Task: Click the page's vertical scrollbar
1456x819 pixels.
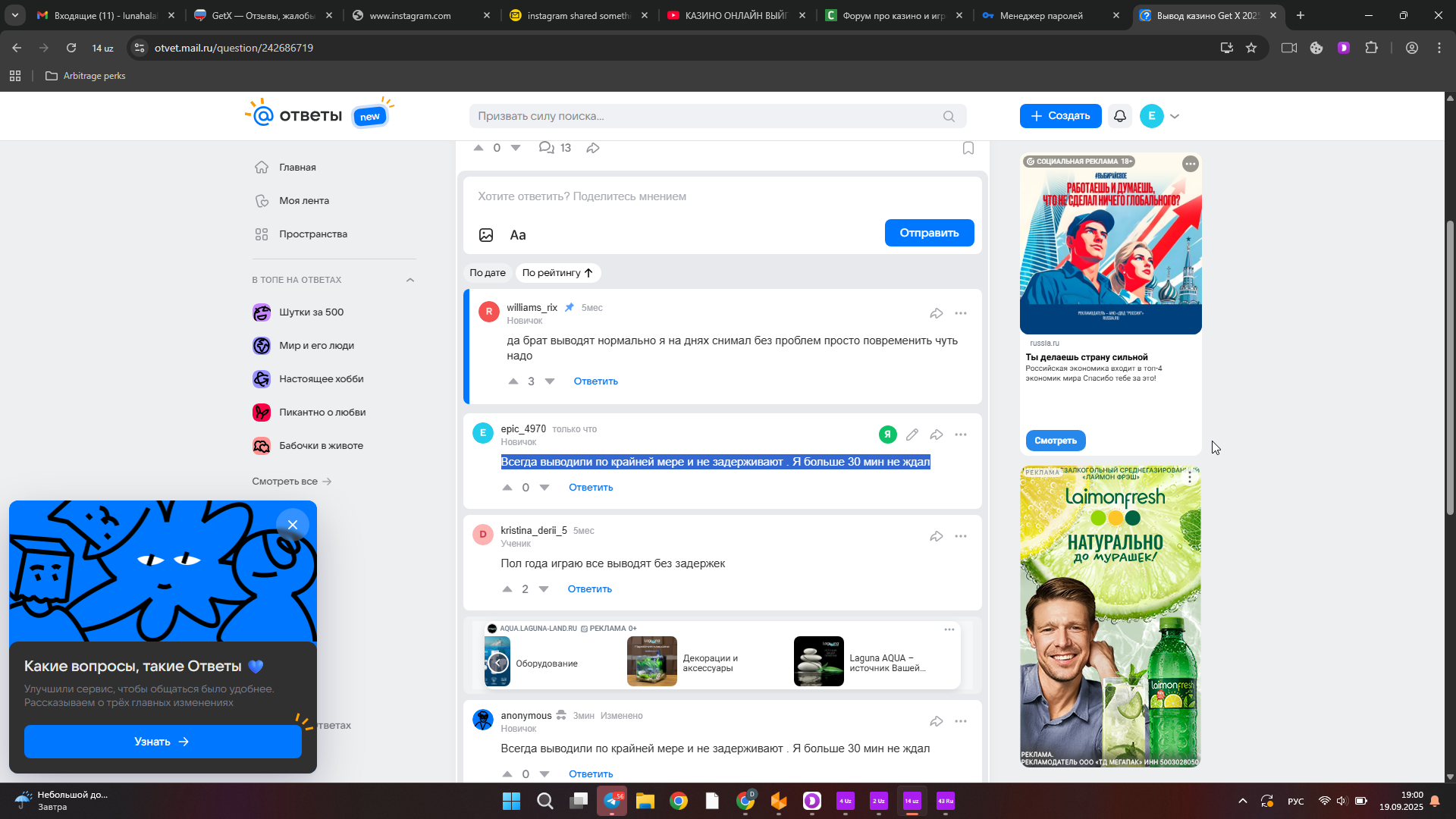Action: click(x=1450, y=368)
